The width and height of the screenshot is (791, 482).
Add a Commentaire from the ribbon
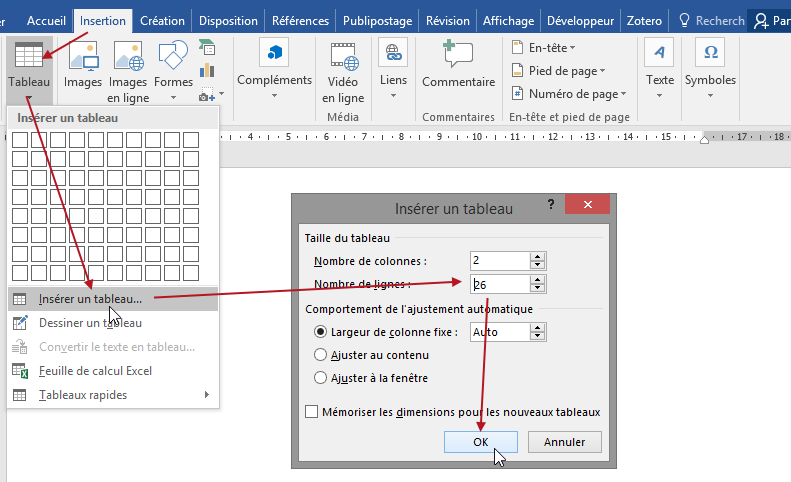point(458,65)
